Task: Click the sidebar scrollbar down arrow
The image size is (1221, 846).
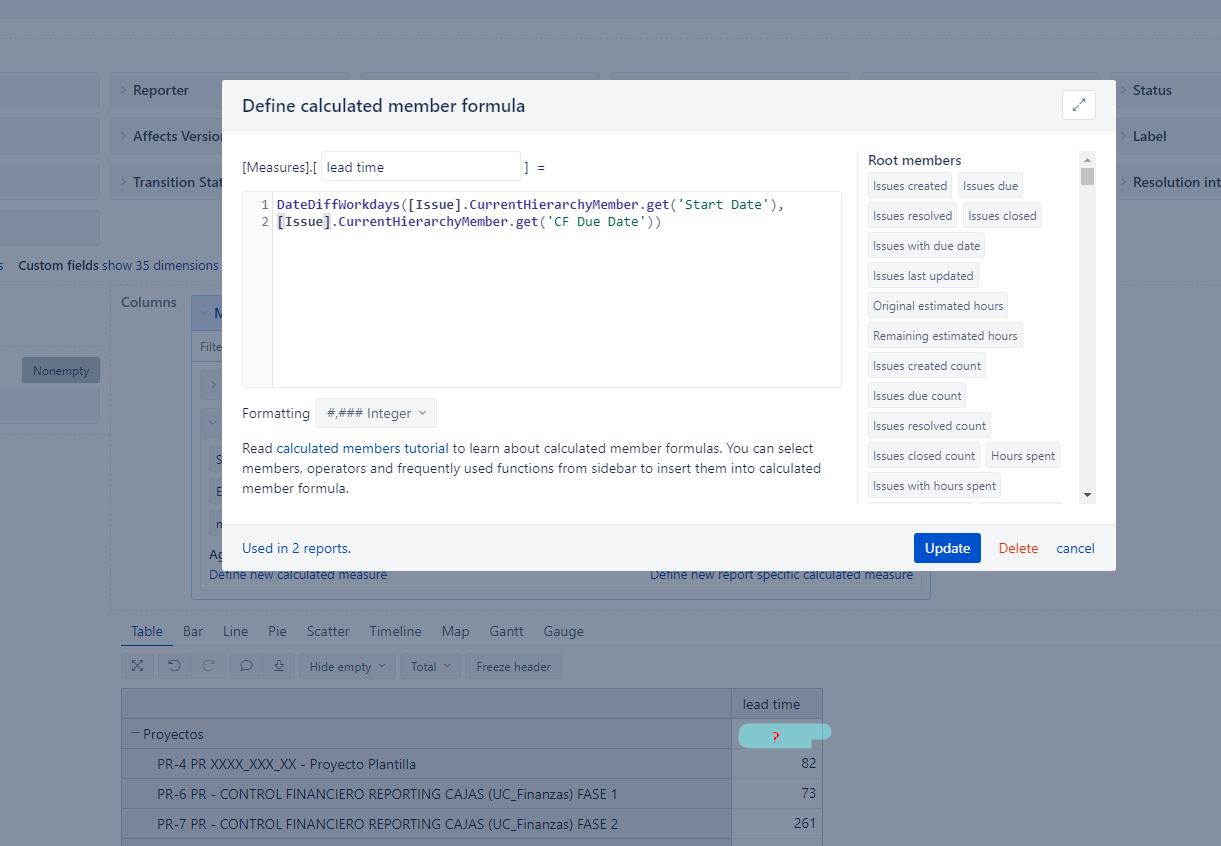Action: point(1087,494)
